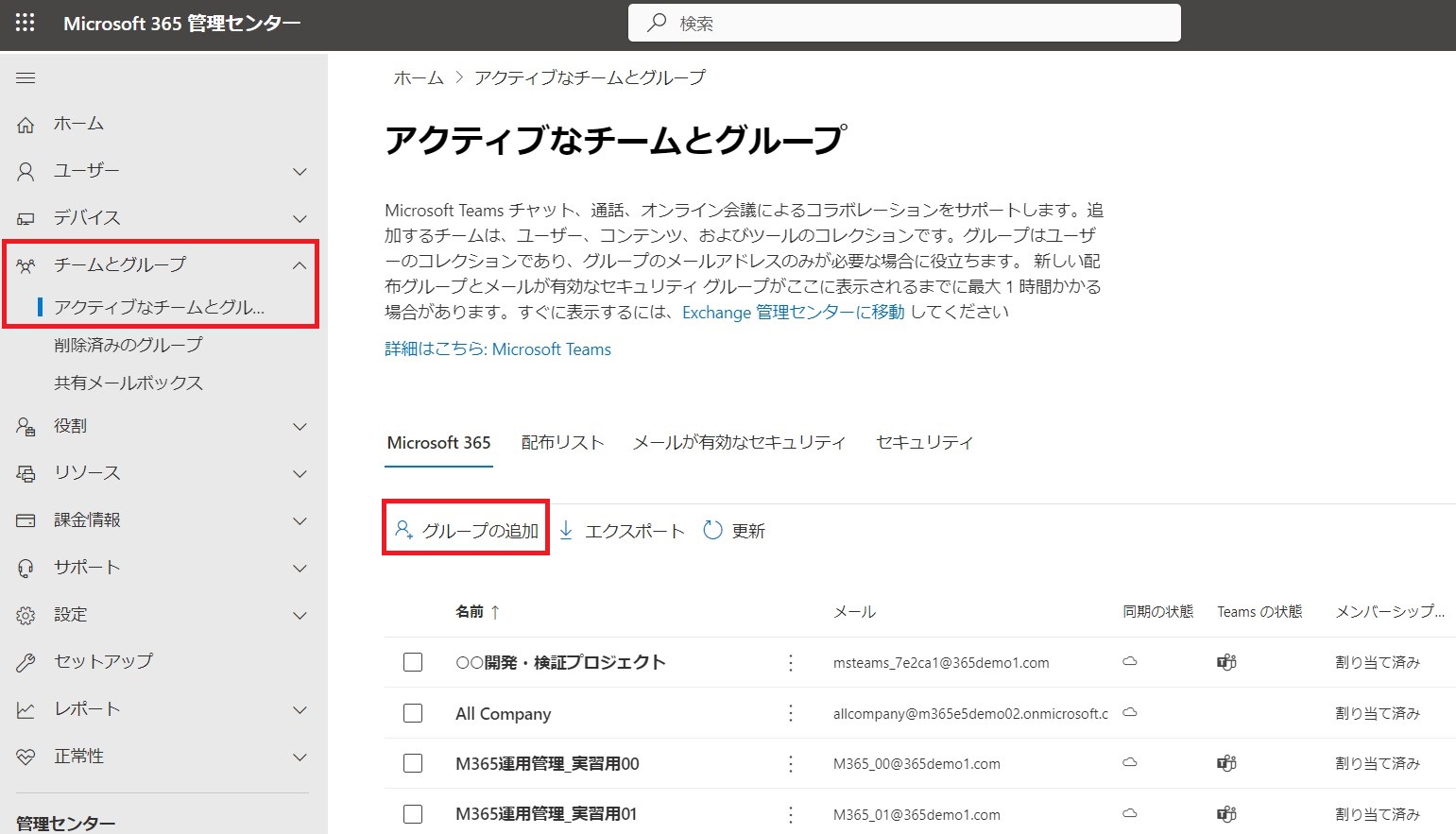Click the グループの追加 button
The height and width of the screenshot is (834, 1456).
467,530
